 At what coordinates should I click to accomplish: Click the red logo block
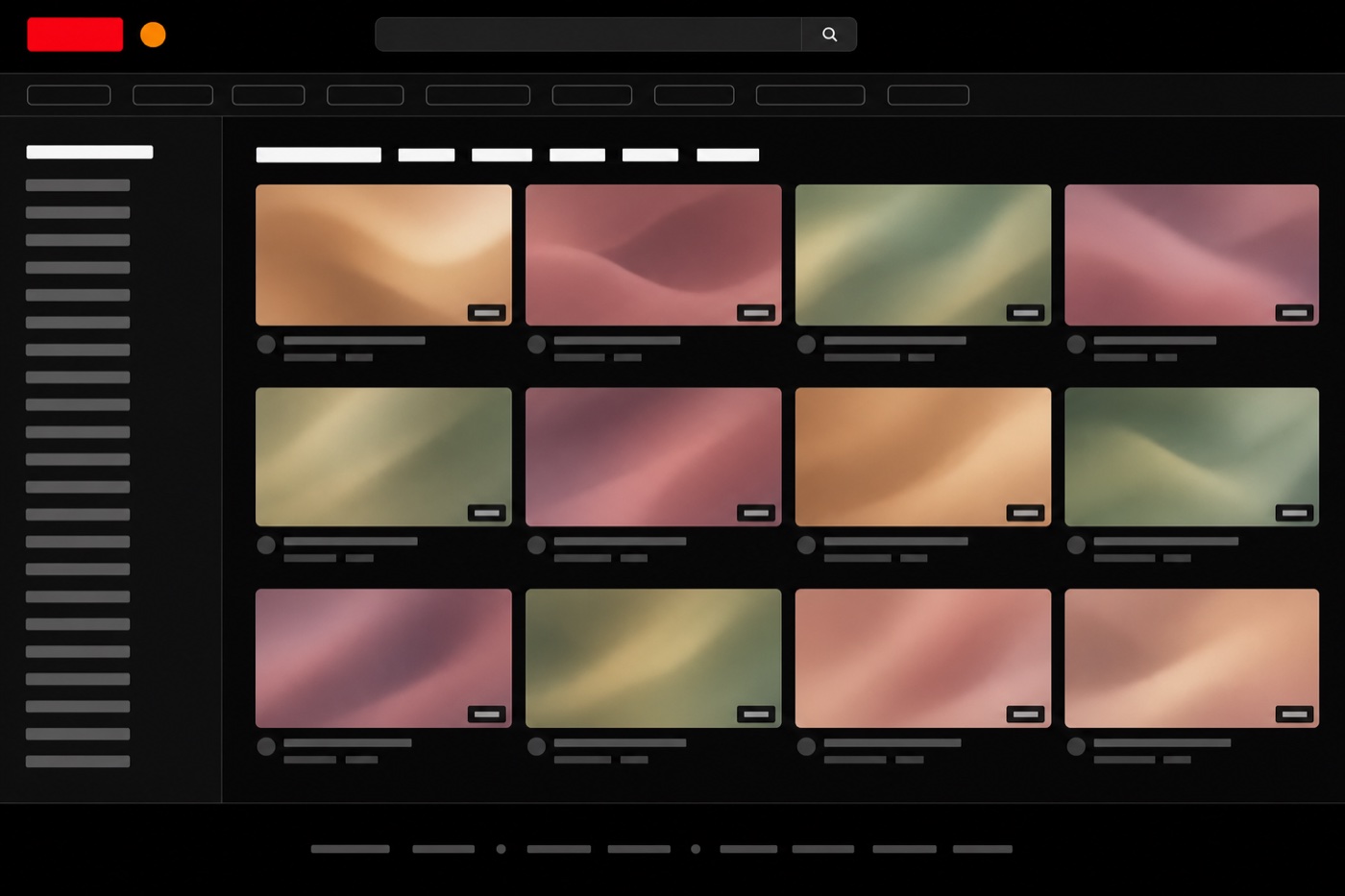point(75,35)
